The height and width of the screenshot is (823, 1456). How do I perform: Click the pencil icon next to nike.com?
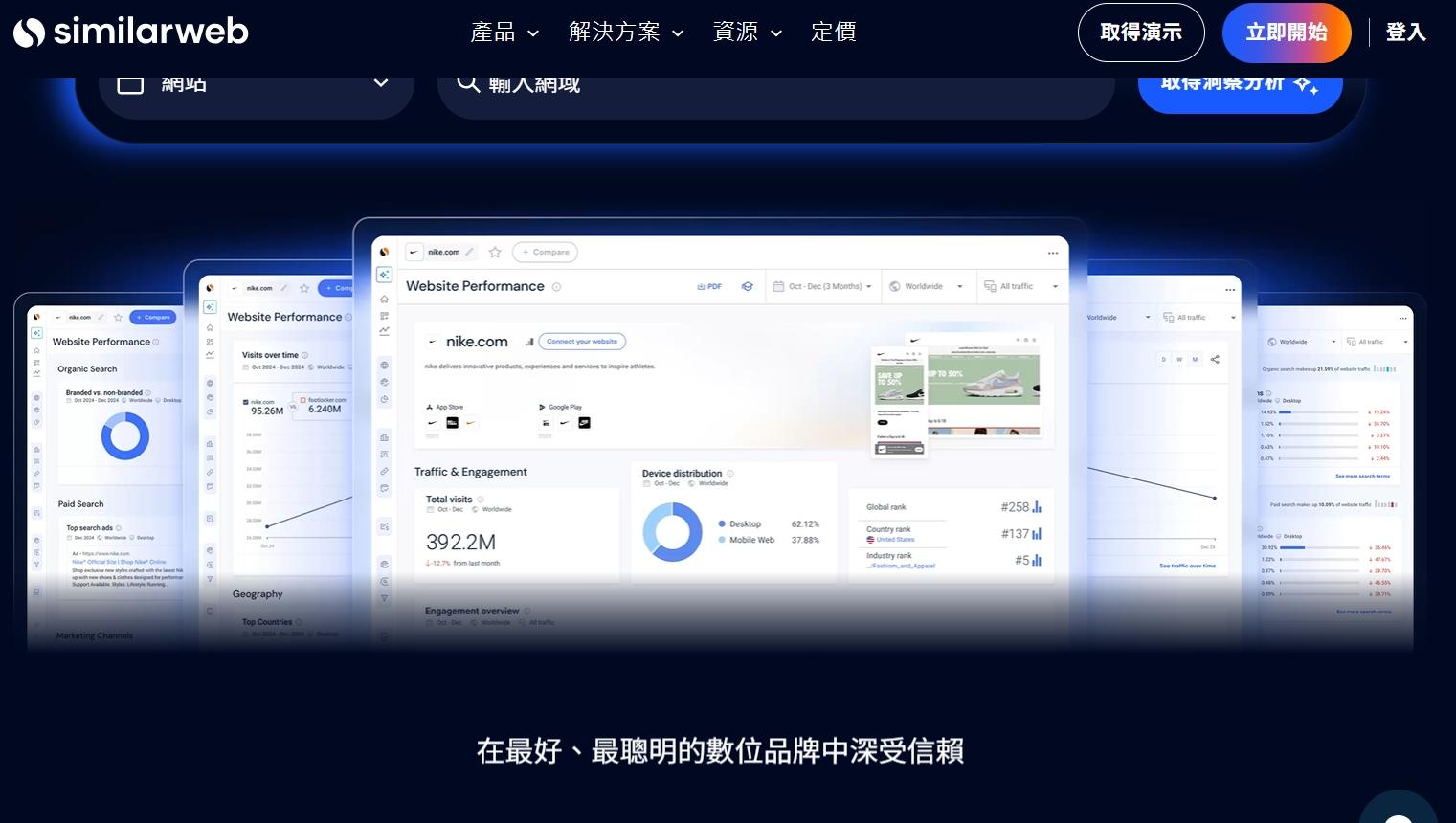click(470, 252)
